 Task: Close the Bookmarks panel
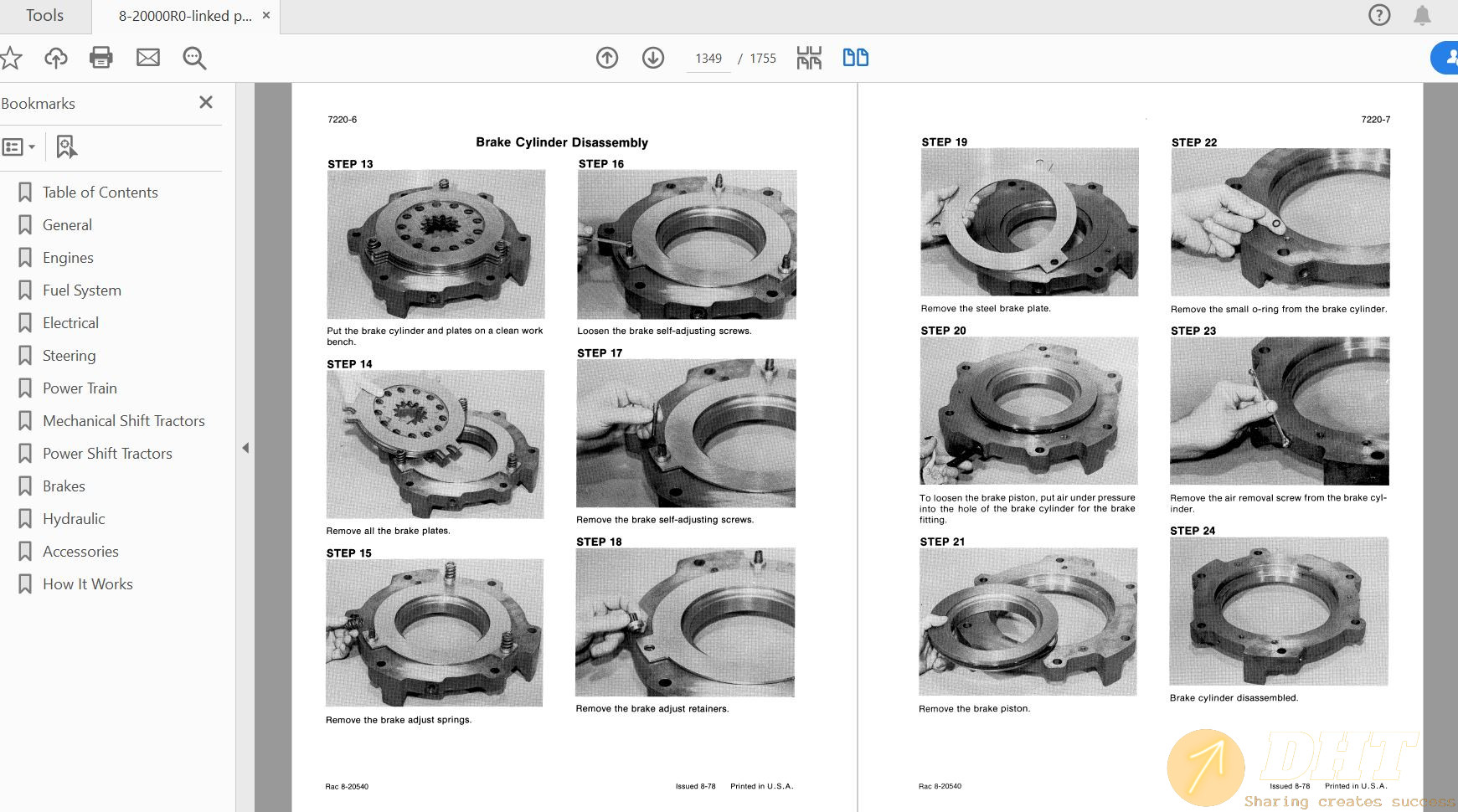(206, 102)
